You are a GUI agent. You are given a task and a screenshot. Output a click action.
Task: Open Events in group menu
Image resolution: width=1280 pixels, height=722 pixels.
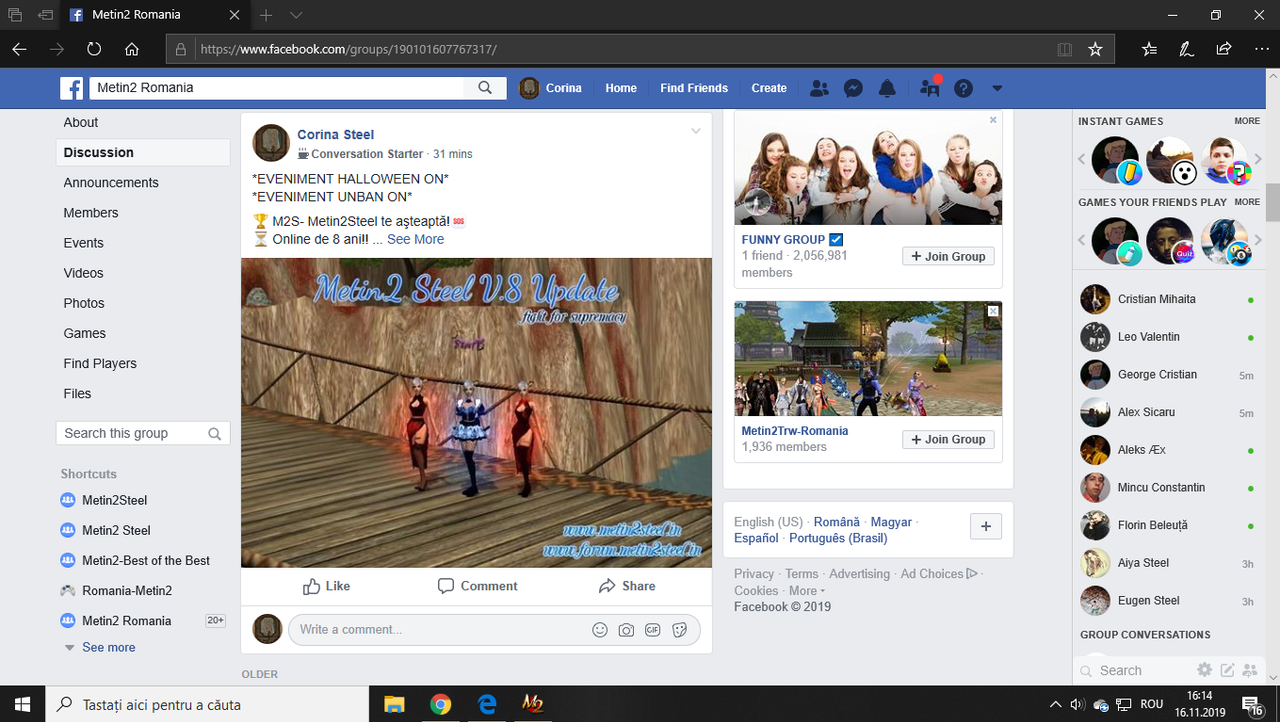83,242
